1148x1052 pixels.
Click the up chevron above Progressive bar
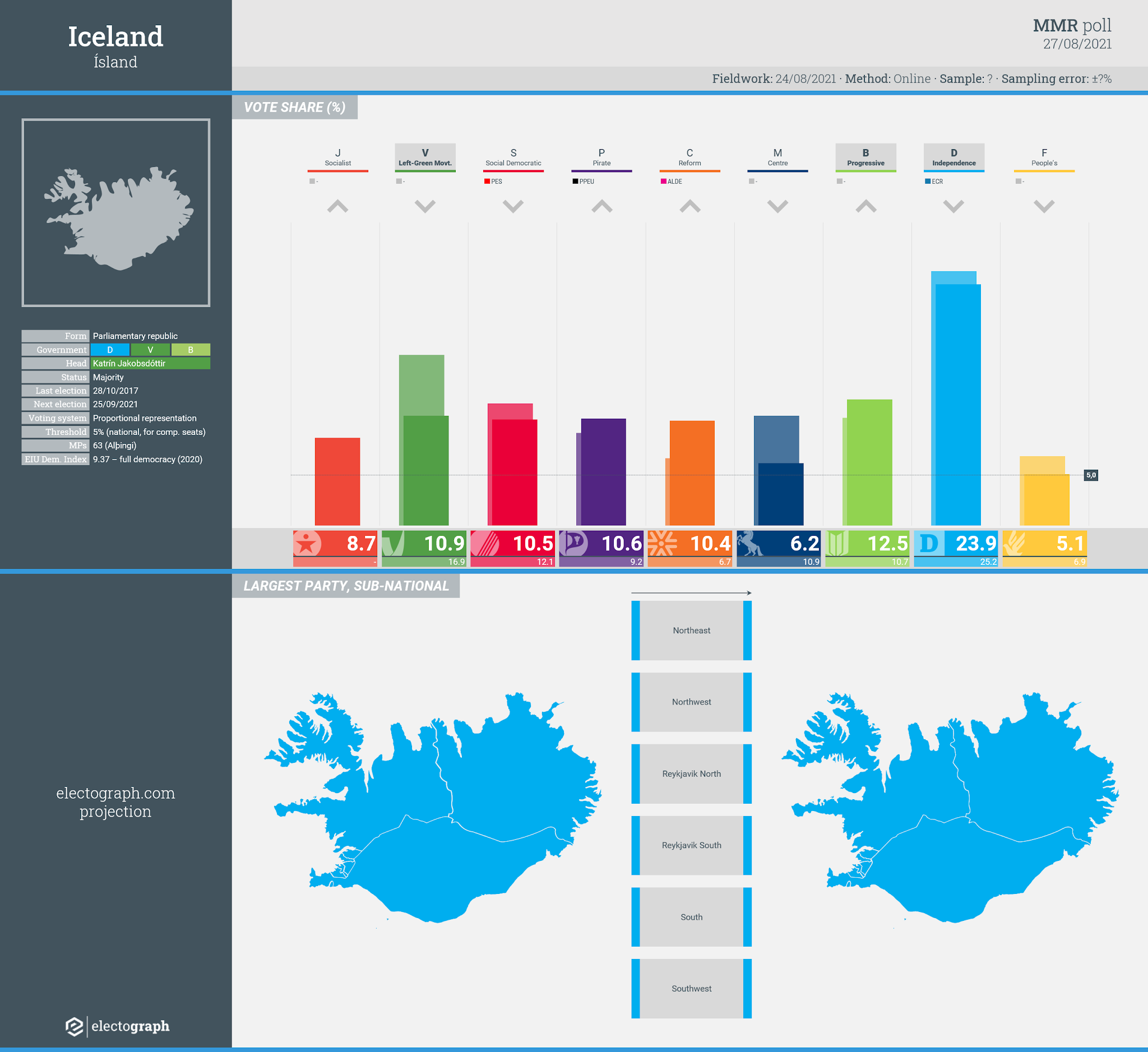[865, 206]
